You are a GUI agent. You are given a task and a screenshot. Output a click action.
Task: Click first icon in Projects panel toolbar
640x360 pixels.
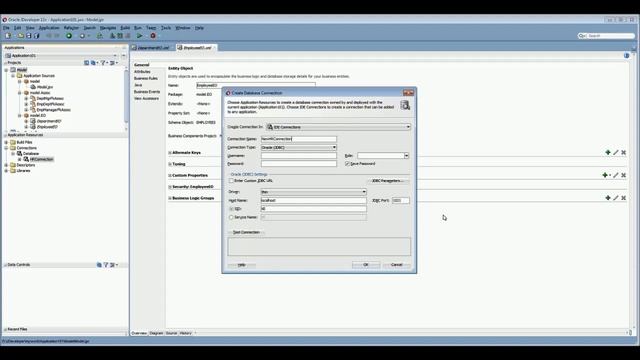pyautogui.click(x=86, y=63)
